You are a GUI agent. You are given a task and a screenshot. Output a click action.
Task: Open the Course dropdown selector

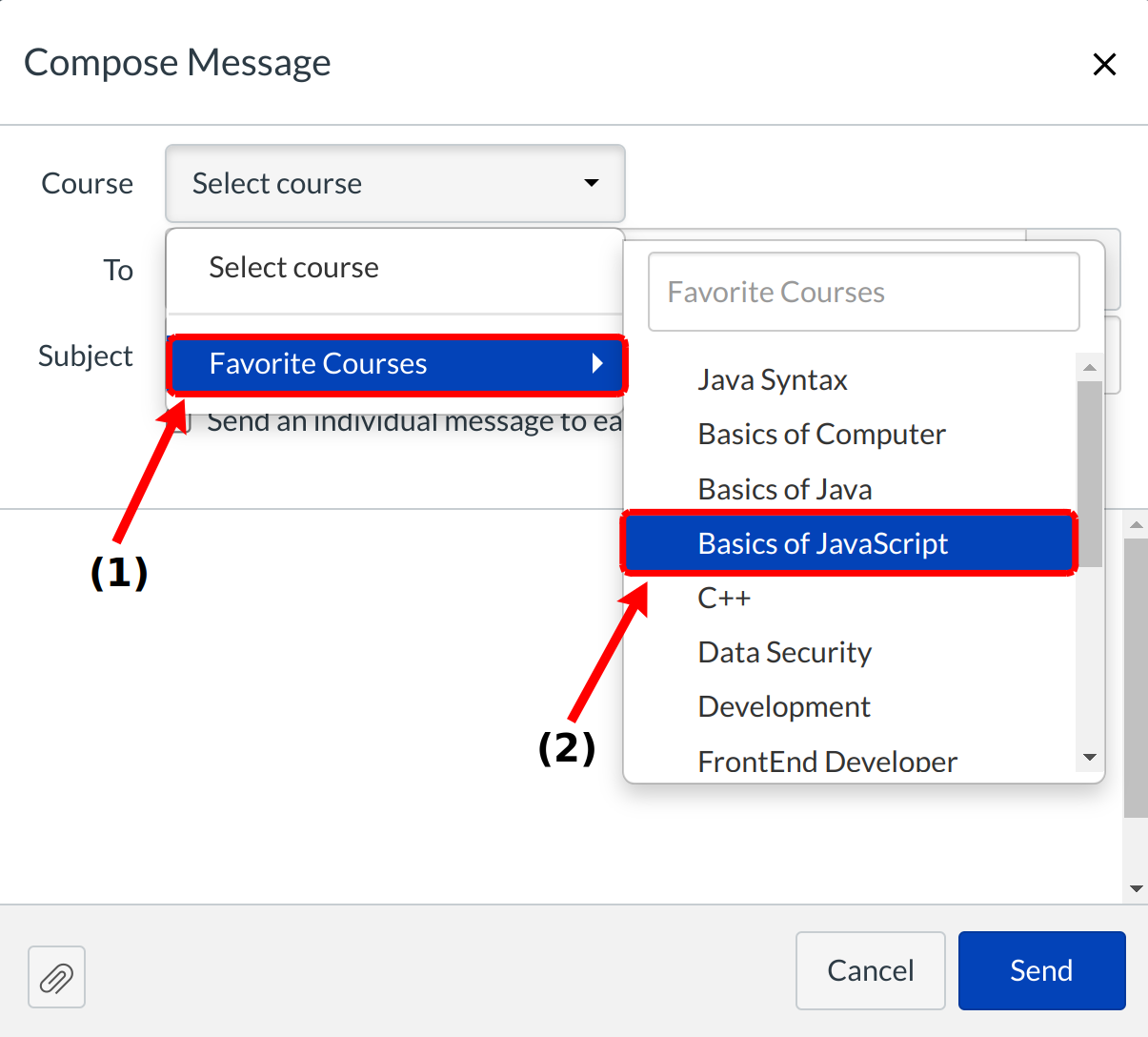pos(395,184)
